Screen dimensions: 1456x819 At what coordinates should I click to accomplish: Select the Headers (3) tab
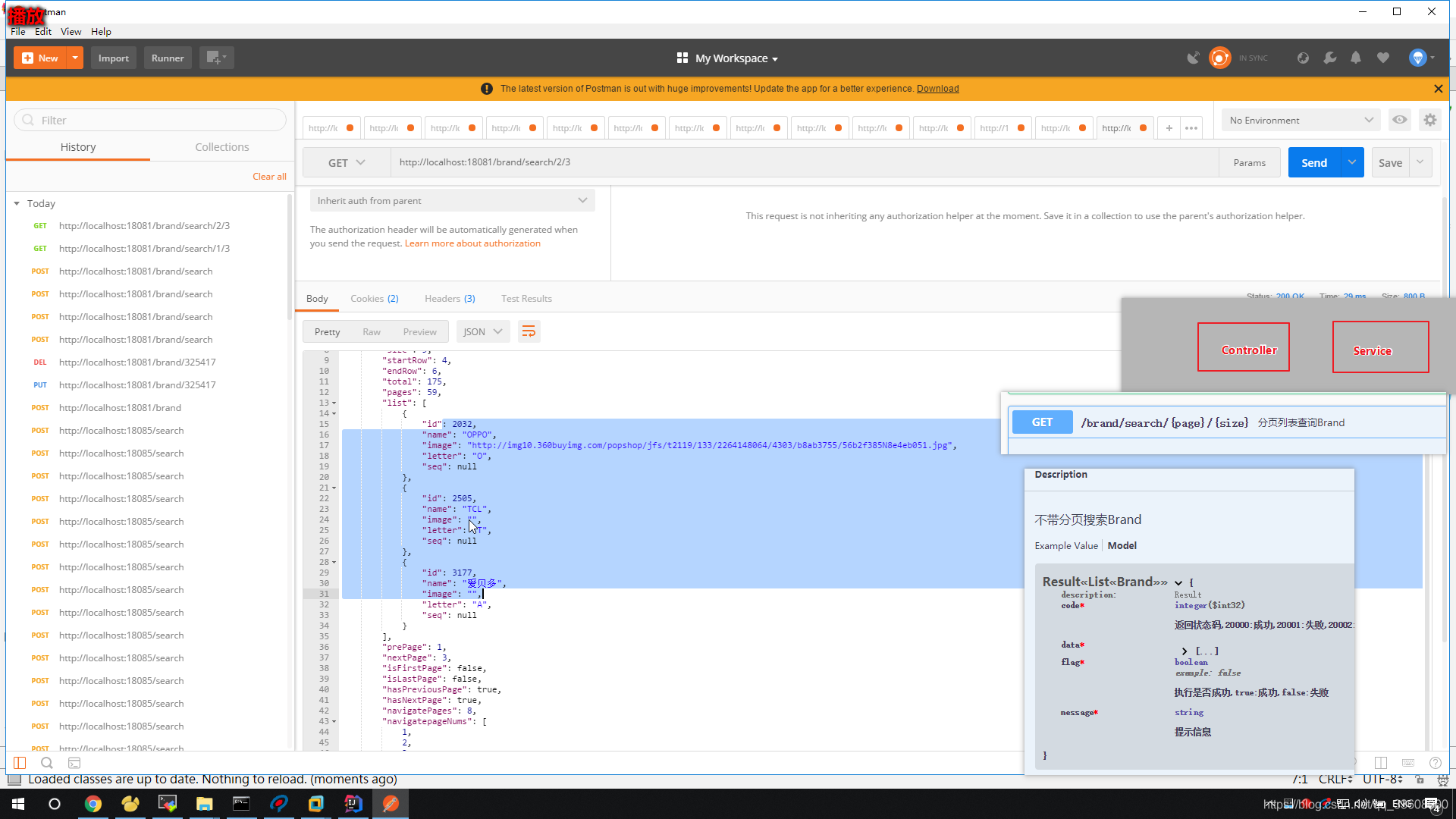(x=449, y=298)
